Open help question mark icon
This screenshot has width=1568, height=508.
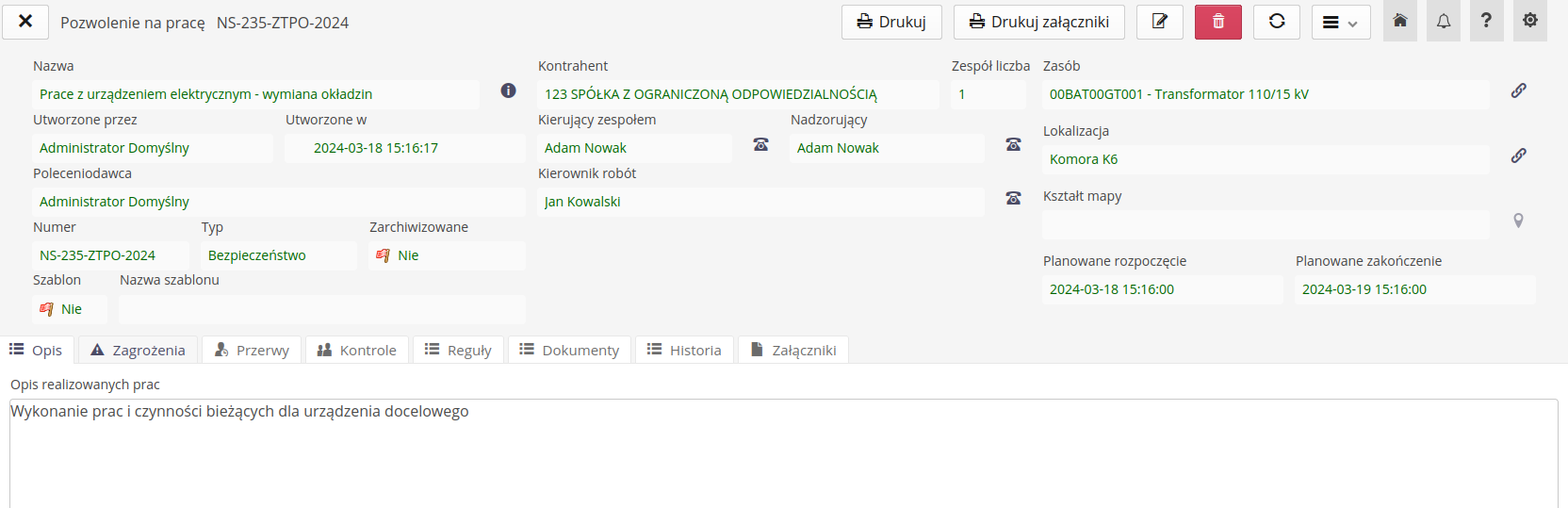[x=1486, y=21]
